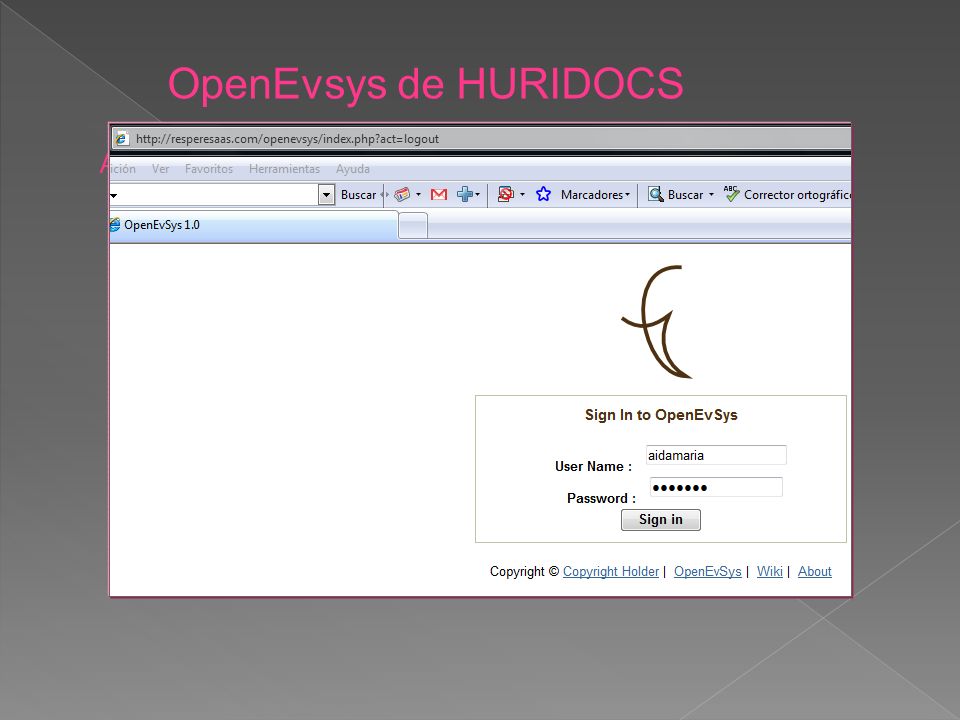Click the OpenEvSys logo above sign-in box

click(x=658, y=322)
